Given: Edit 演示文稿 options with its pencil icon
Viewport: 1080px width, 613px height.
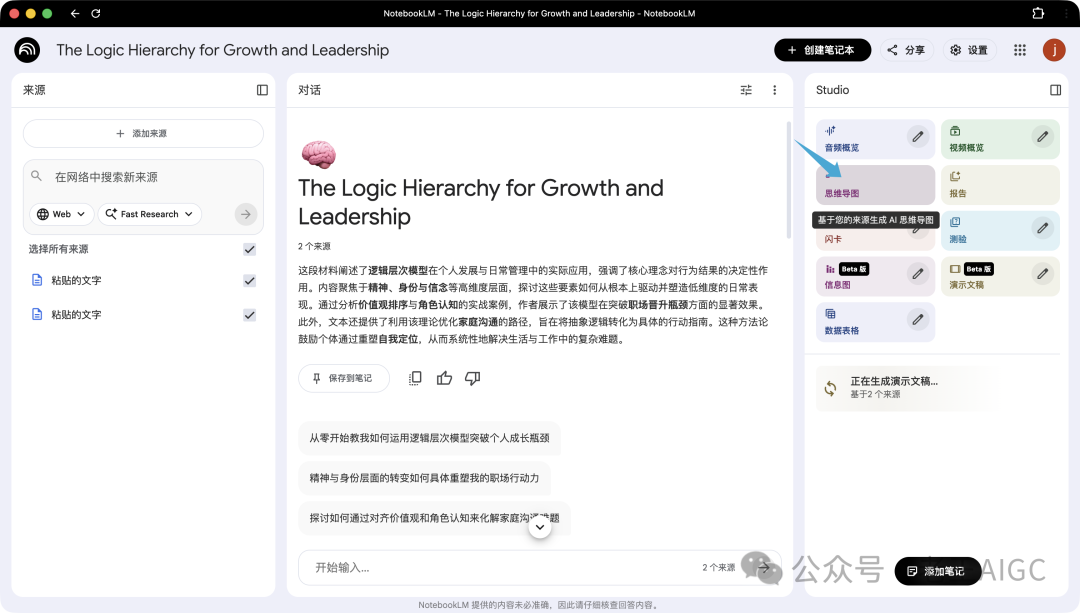Looking at the screenshot, I should pos(1043,273).
